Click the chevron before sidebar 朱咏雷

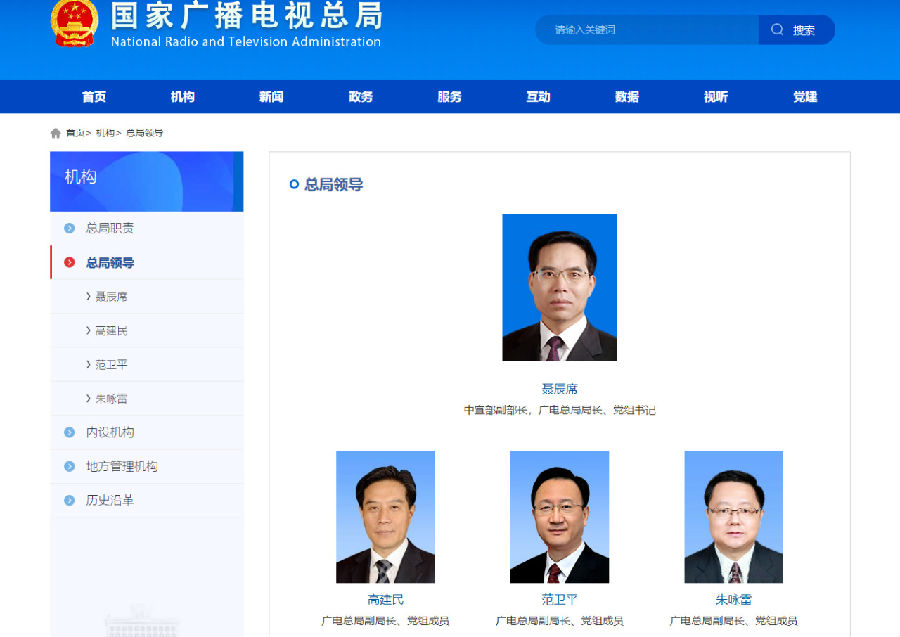tap(88, 398)
